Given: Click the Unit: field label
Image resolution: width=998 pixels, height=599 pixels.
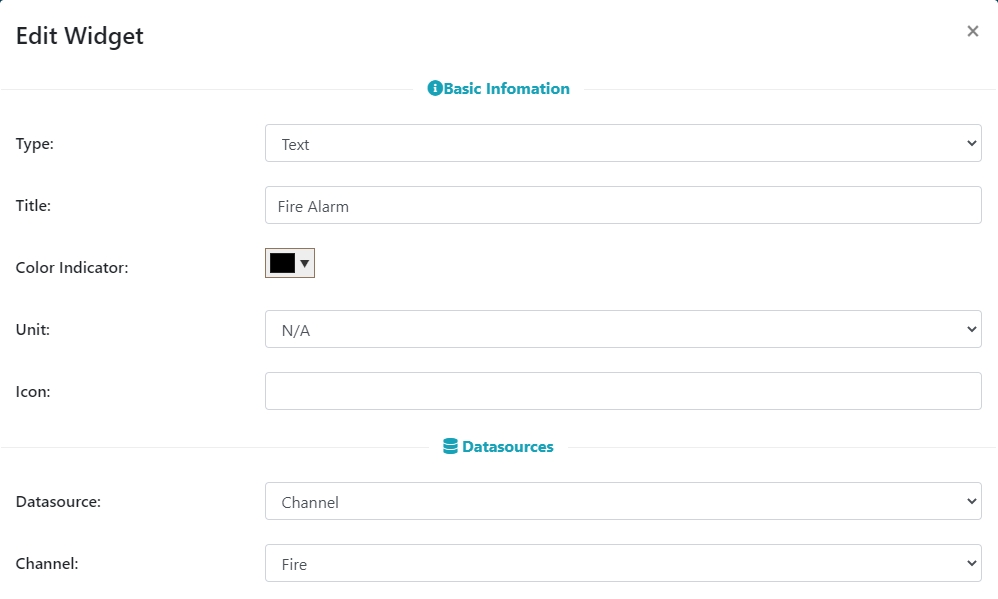Looking at the screenshot, I should [x=33, y=330].
